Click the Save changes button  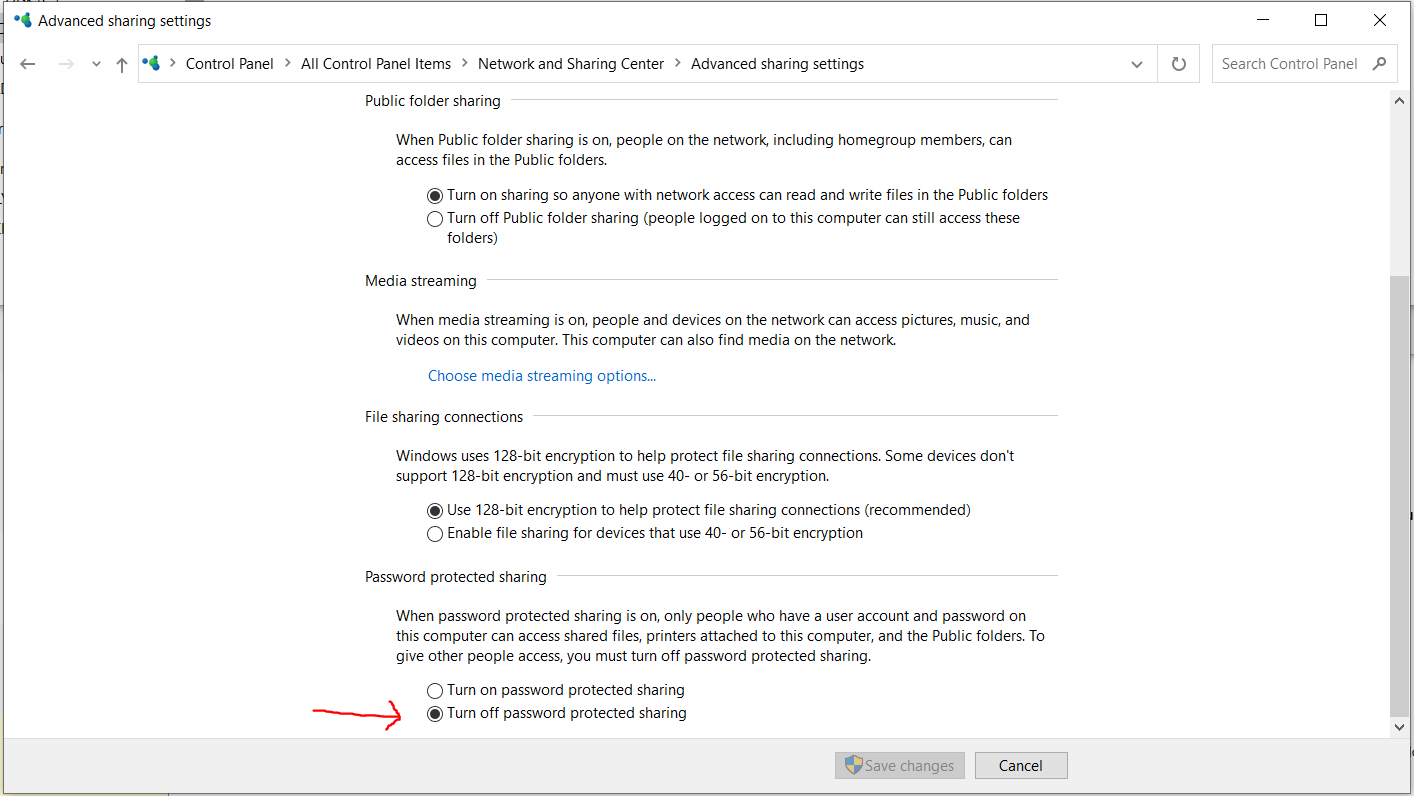coord(900,766)
